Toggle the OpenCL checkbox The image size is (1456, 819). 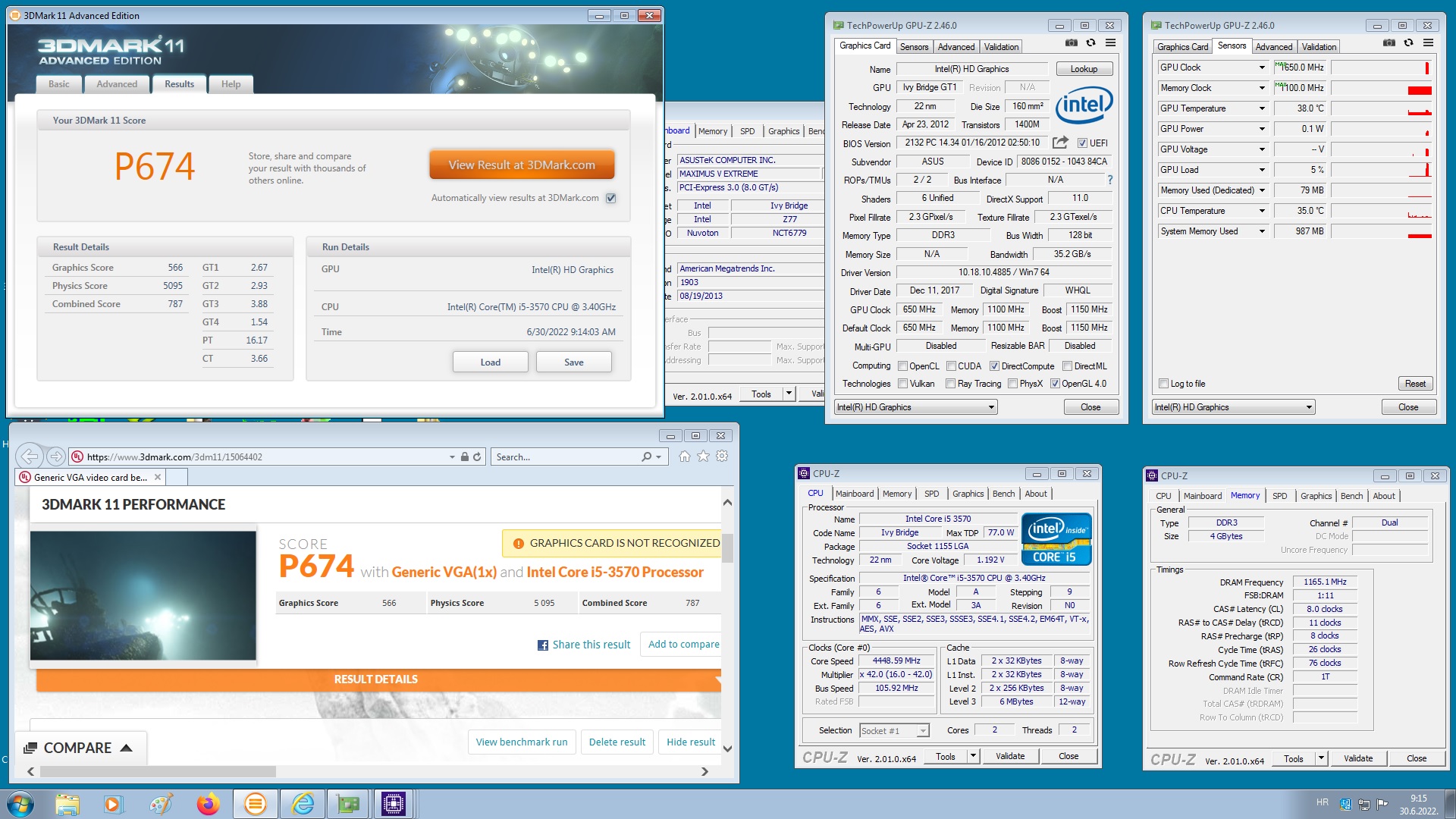pos(902,366)
